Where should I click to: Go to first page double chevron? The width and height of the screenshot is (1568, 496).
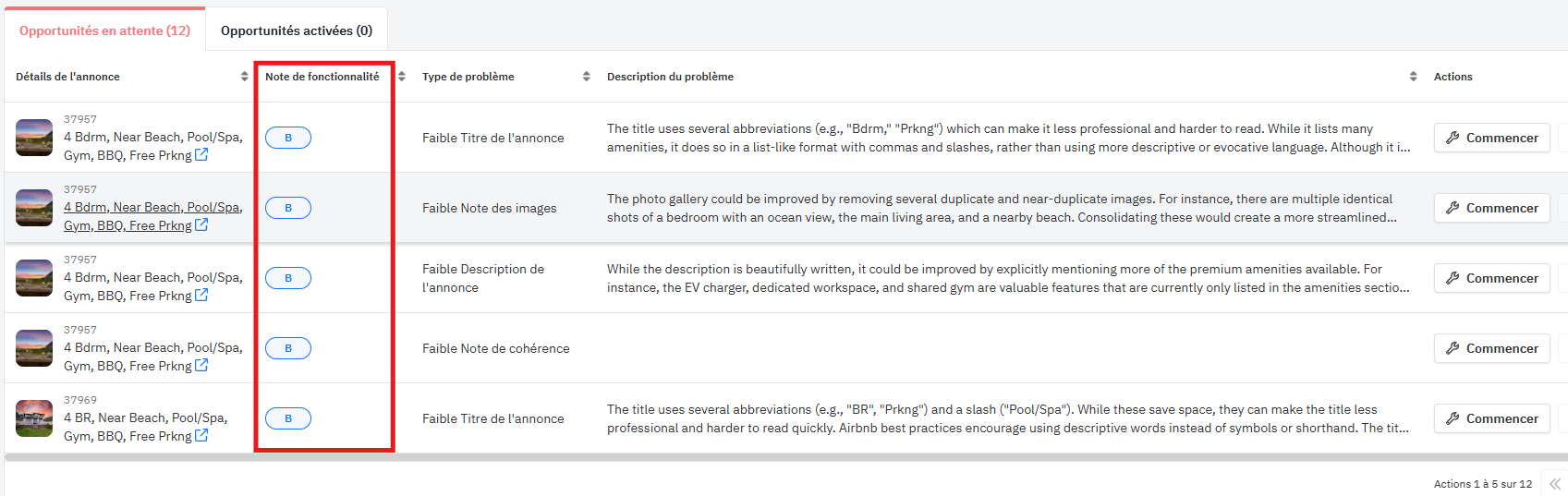1555,484
